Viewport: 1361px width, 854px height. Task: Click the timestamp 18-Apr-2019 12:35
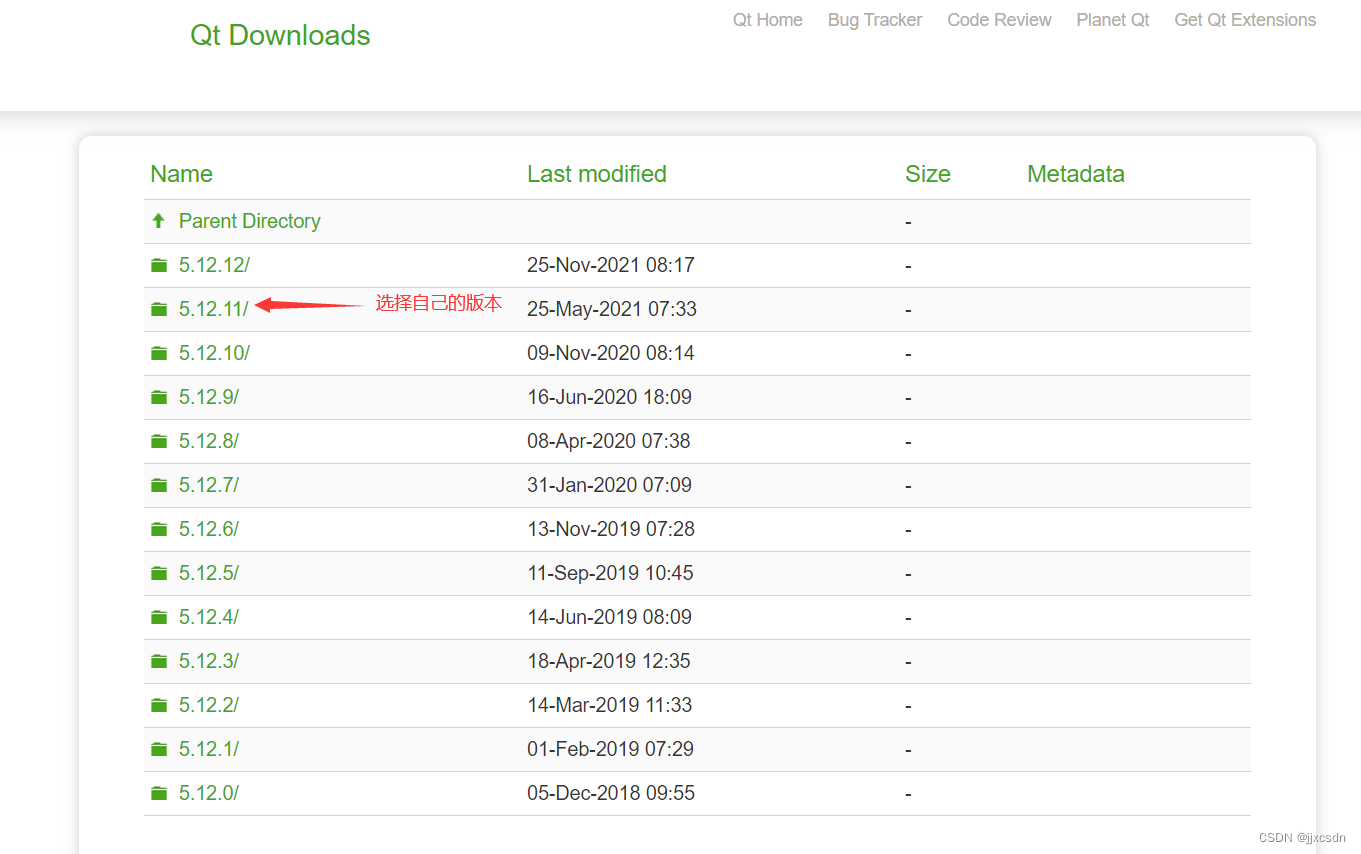(x=609, y=661)
